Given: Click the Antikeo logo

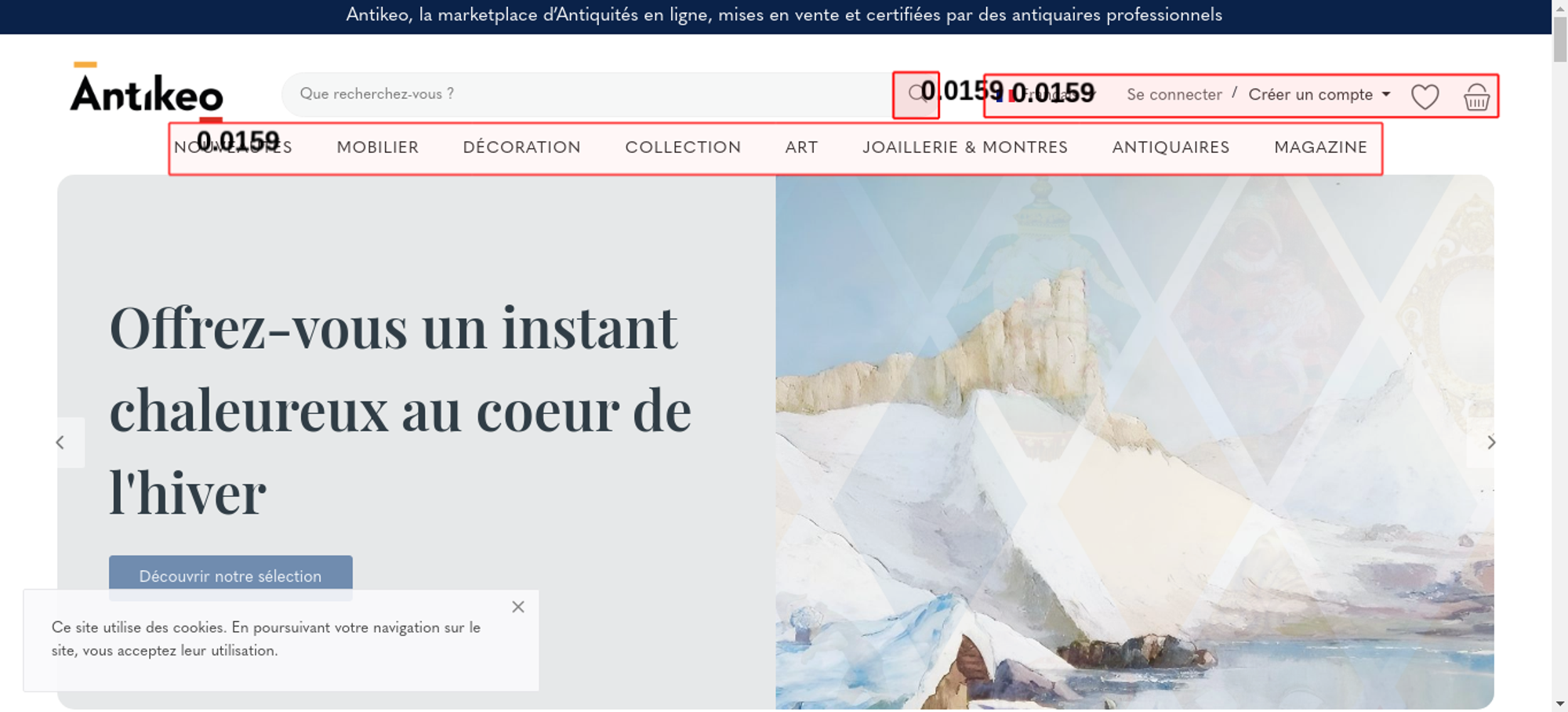Looking at the screenshot, I should coord(147,90).
